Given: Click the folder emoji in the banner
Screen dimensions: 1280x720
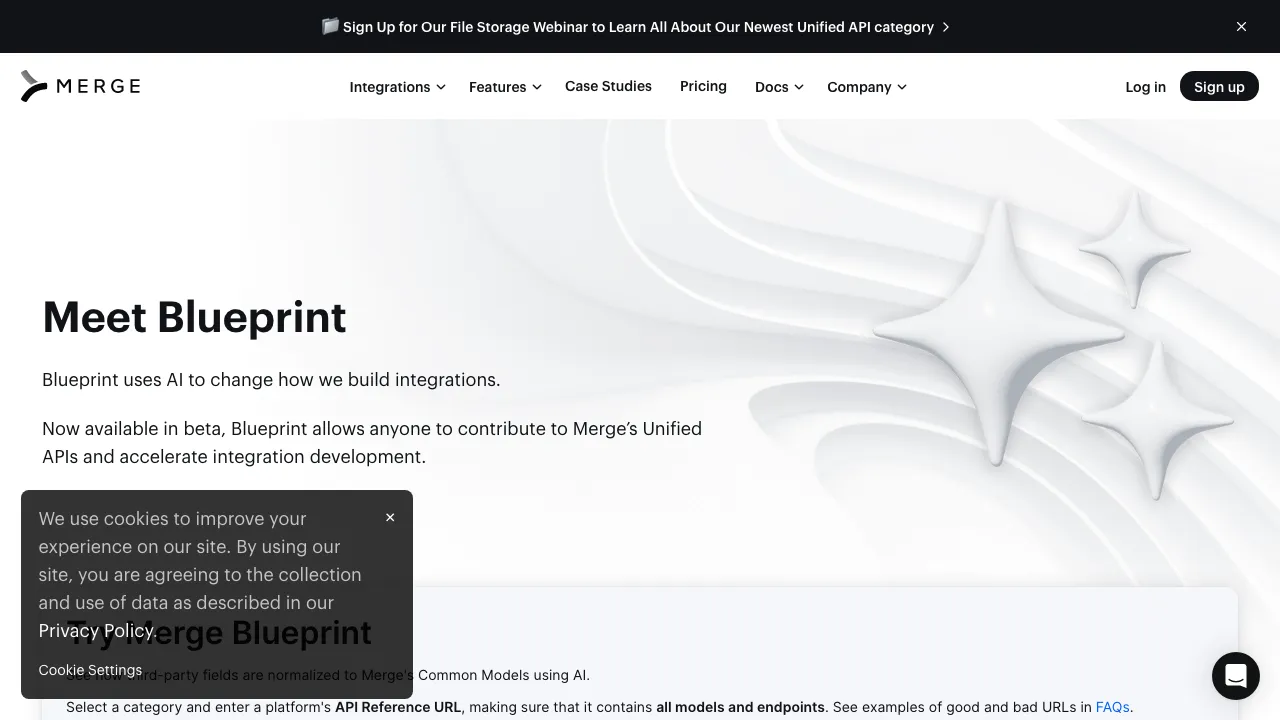Looking at the screenshot, I should (x=330, y=26).
